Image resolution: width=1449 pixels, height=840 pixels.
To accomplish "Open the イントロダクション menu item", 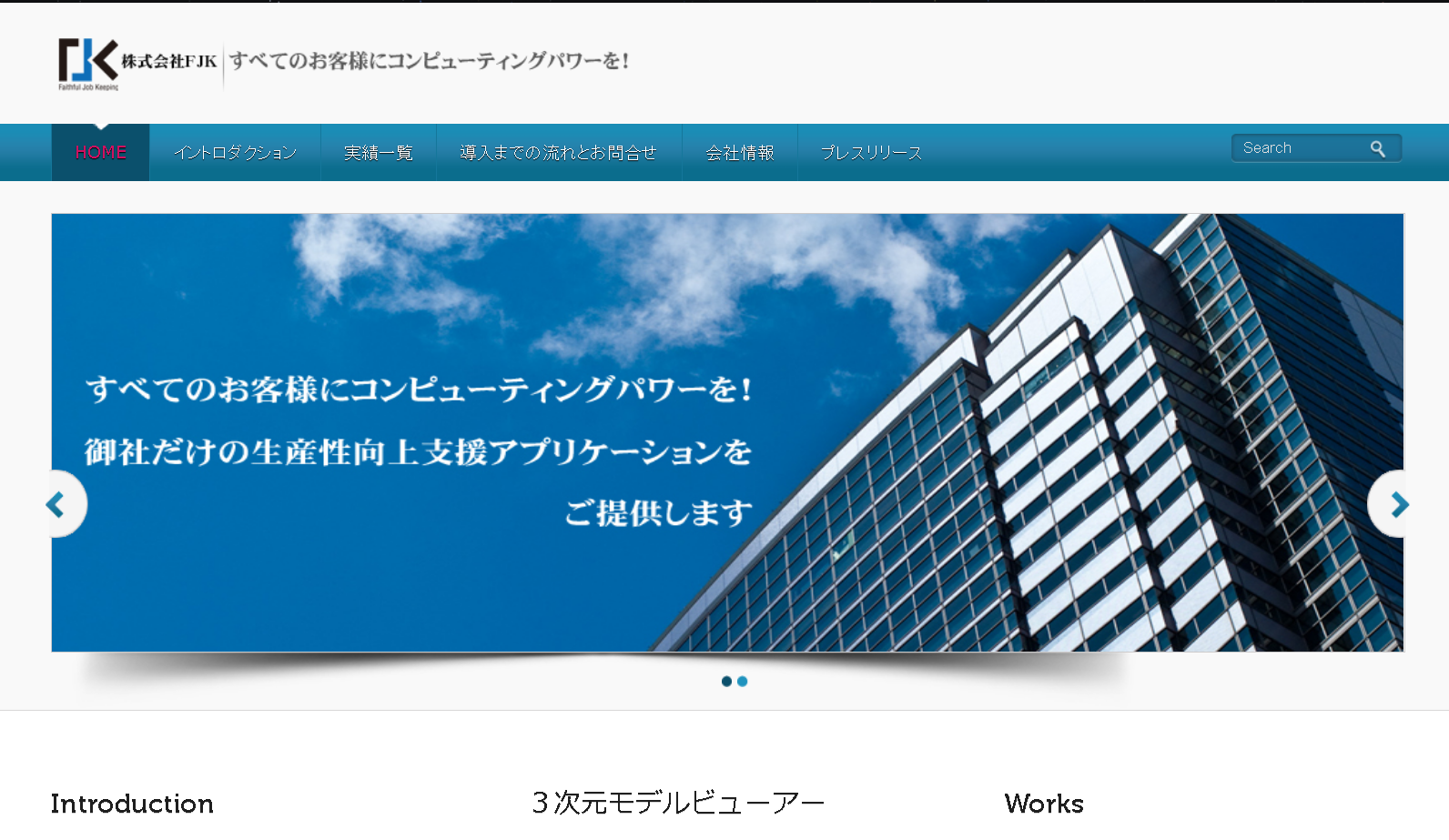I will pyautogui.click(x=235, y=153).
